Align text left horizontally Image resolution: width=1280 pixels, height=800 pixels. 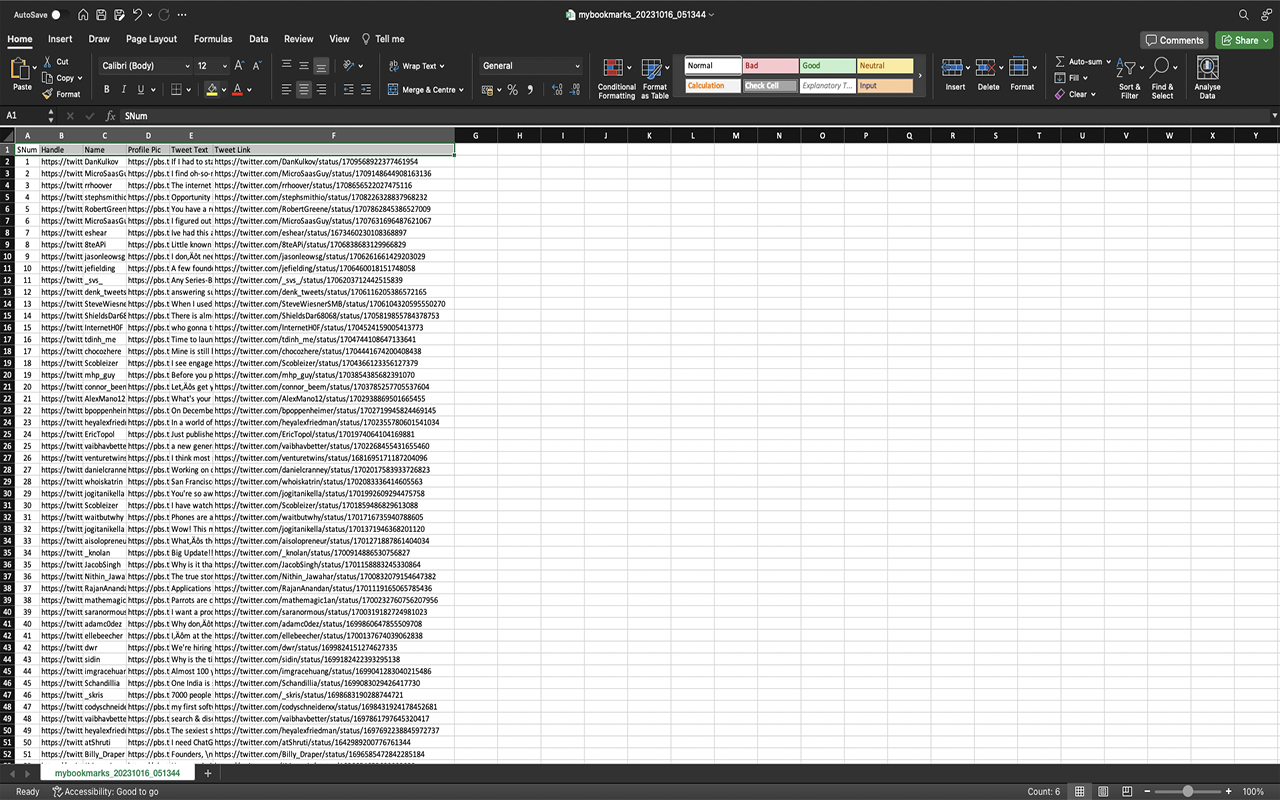tap(287, 90)
